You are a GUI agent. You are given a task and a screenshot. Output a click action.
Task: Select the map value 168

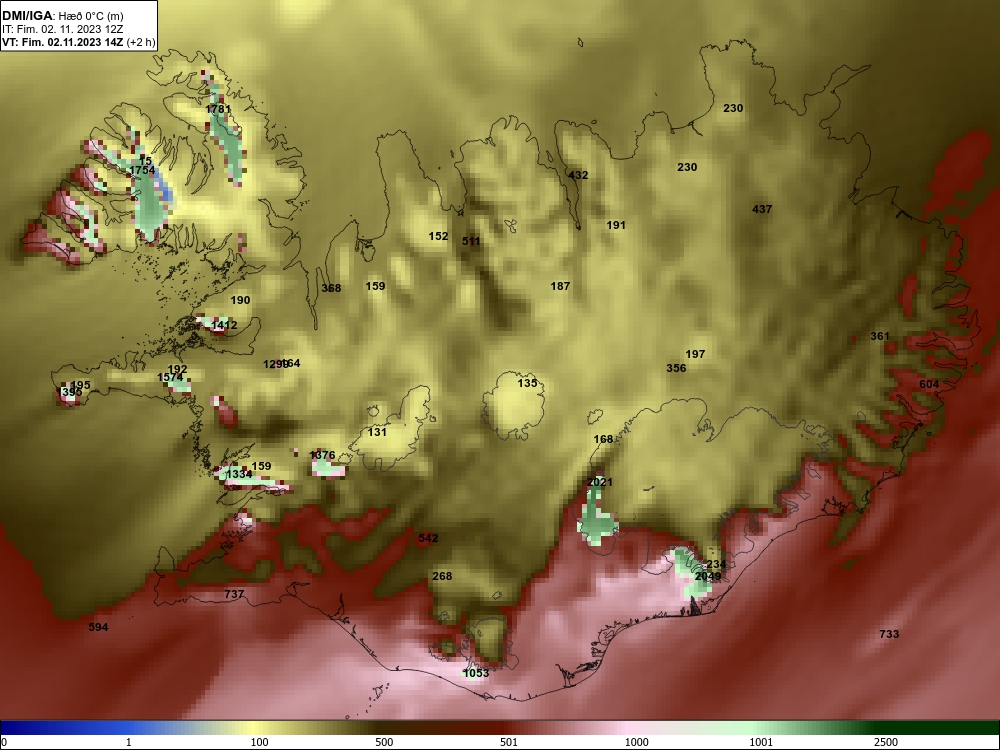[603, 439]
